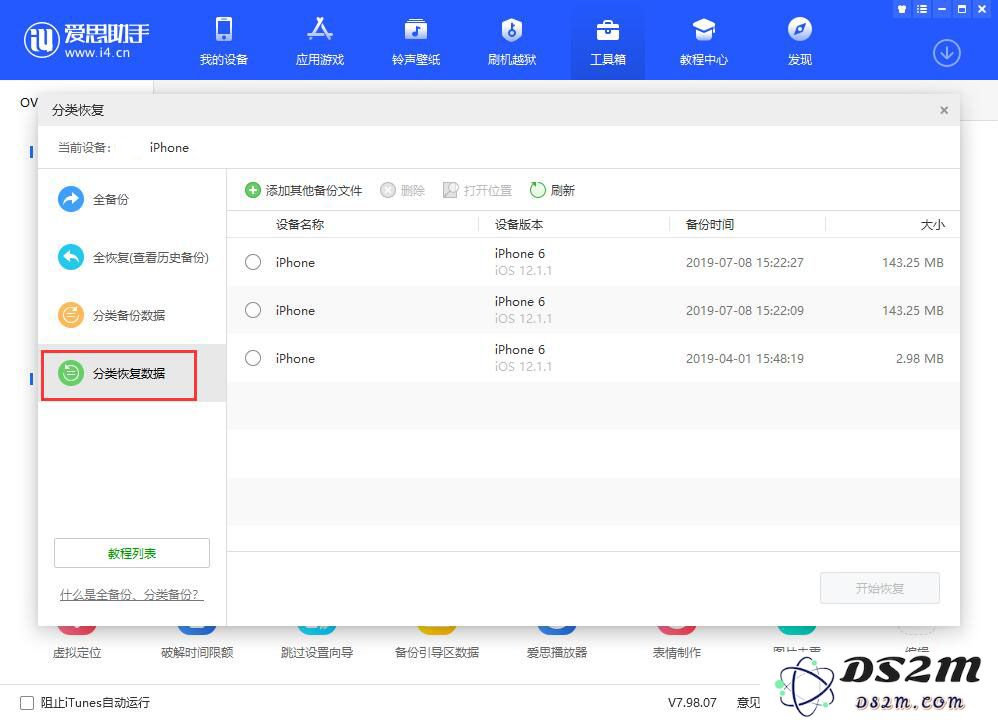Open 教程中心 tutorial center
This screenshot has width=998, height=720.
pos(703,41)
